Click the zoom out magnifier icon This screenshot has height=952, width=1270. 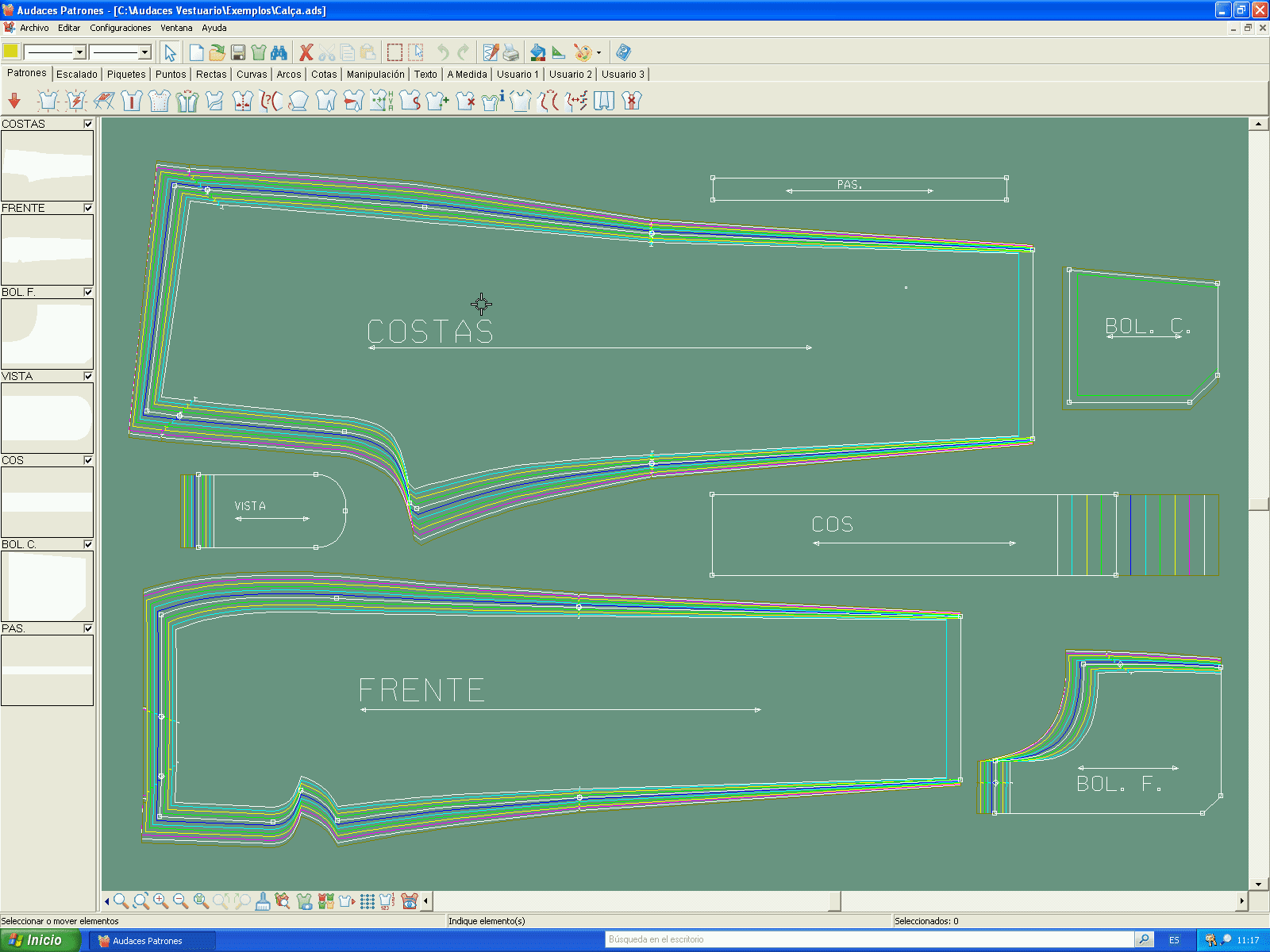point(181,901)
